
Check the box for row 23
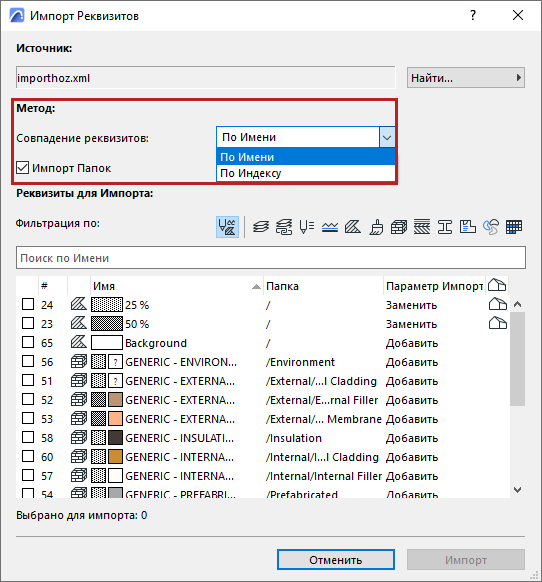(28, 323)
